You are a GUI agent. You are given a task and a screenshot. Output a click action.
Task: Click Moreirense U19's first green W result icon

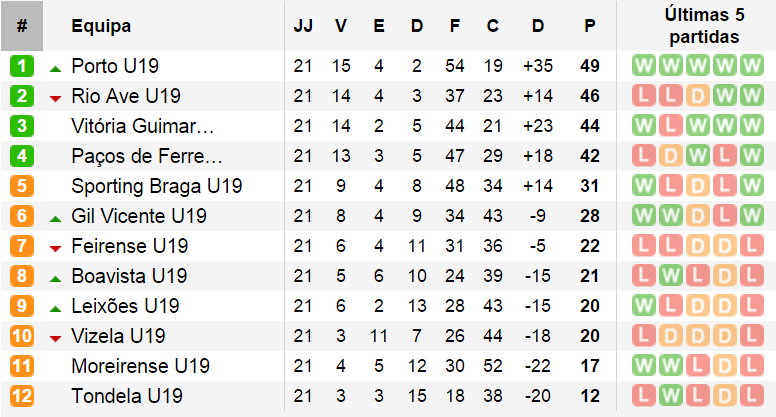click(x=643, y=366)
